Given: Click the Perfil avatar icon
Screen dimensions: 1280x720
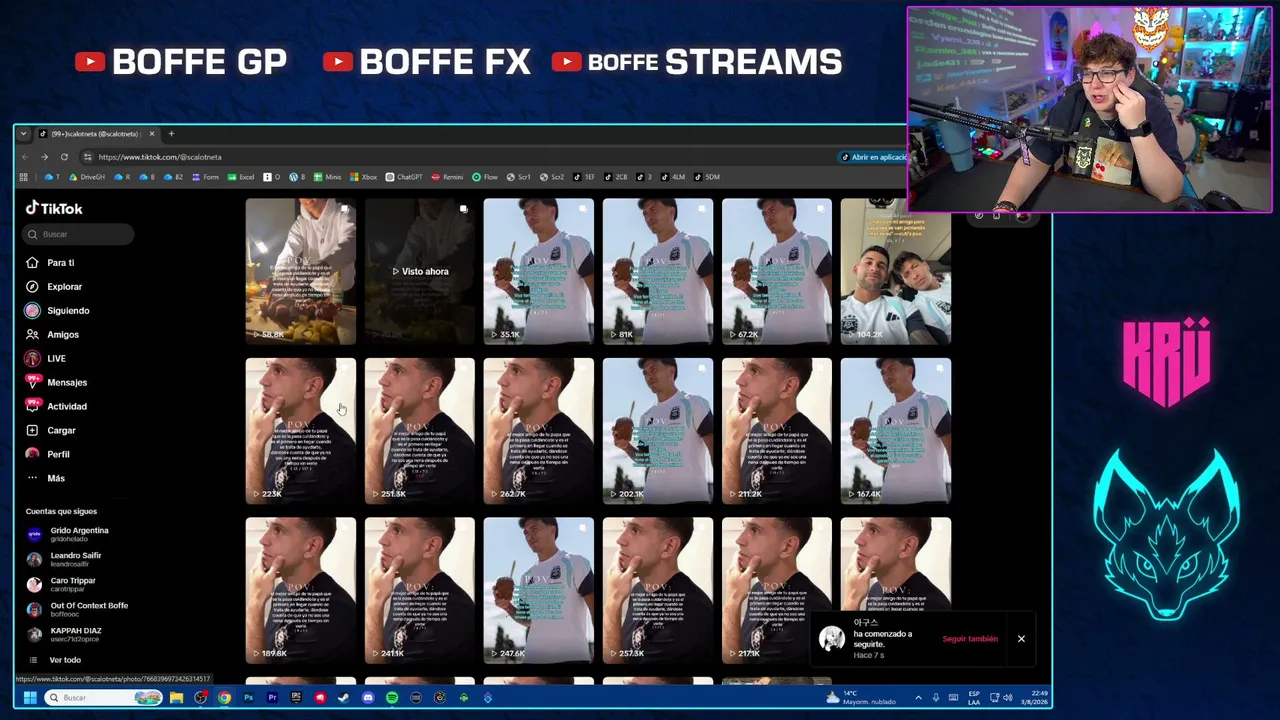Looking at the screenshot, I should click(x=32, y=454).
